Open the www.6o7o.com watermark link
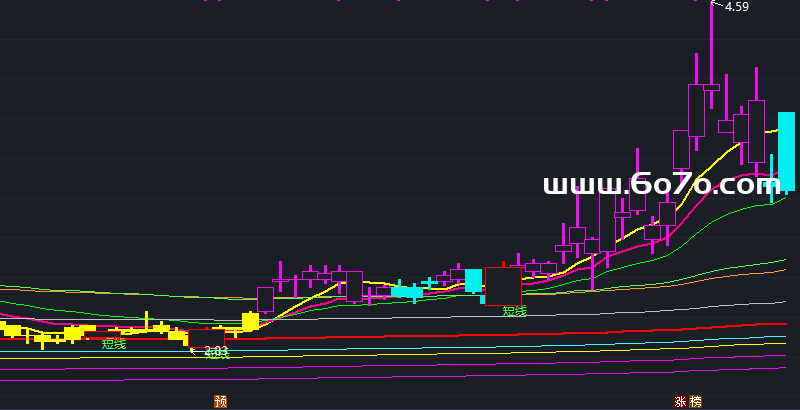 tap(661, 185)
